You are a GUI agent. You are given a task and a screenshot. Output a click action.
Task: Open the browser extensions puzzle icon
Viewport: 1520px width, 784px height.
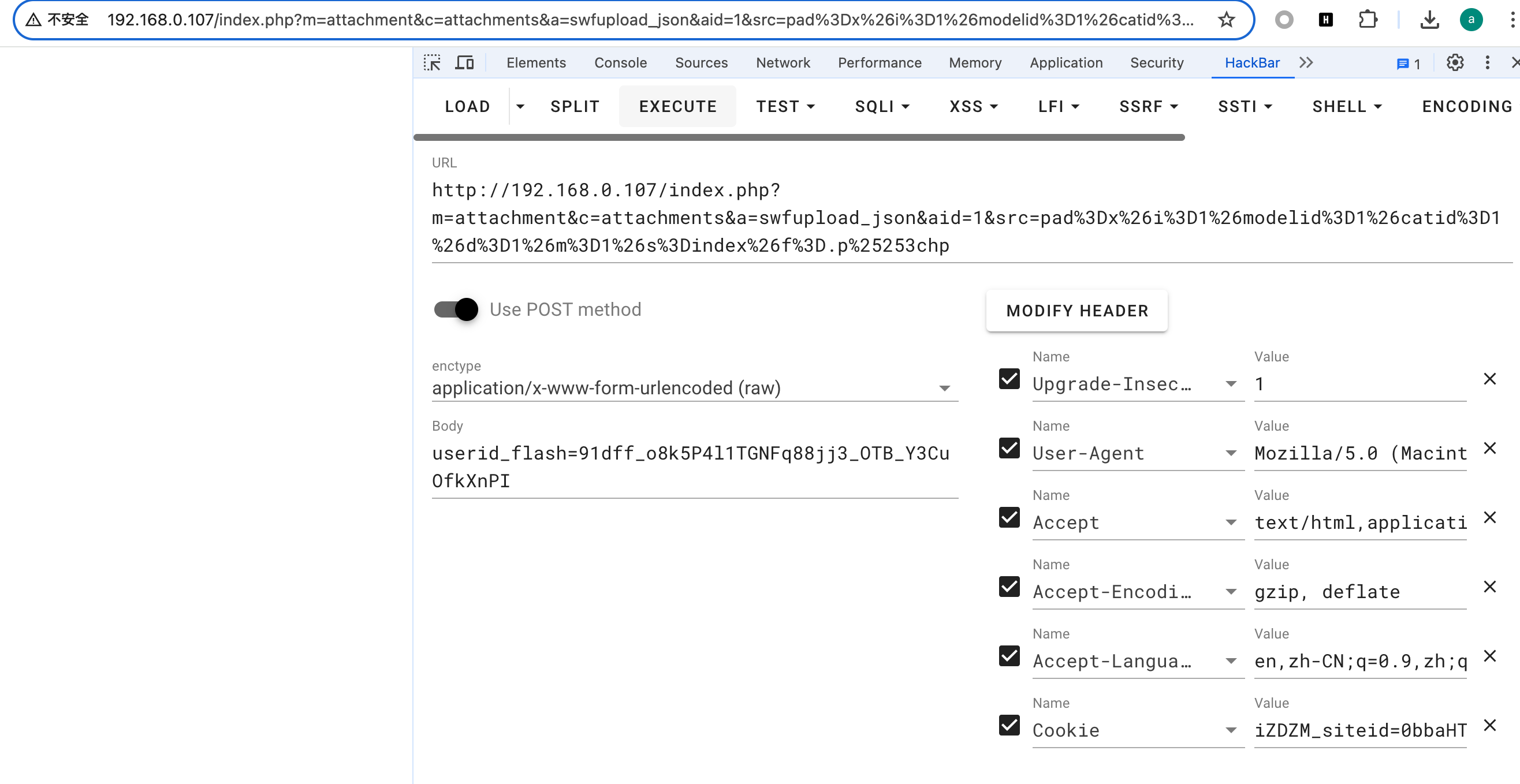click(x=1368, y=20)
